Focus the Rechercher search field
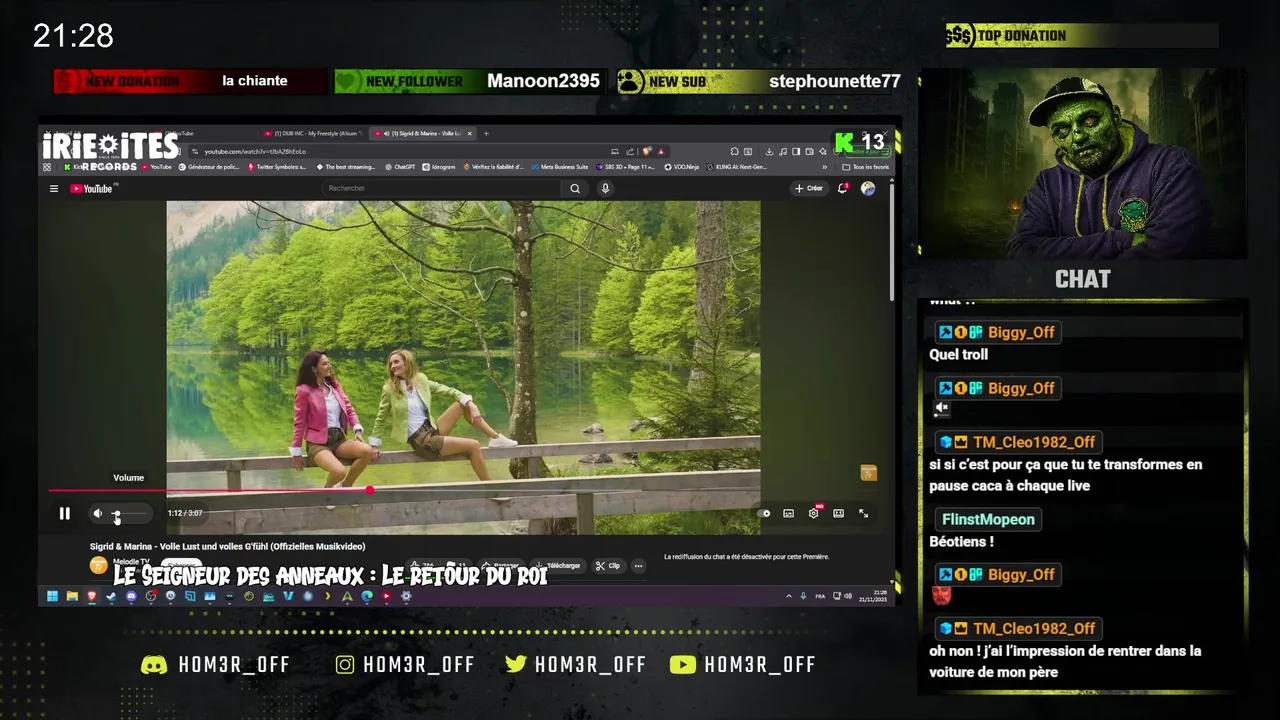1280x720 pixels. [442, 188]
